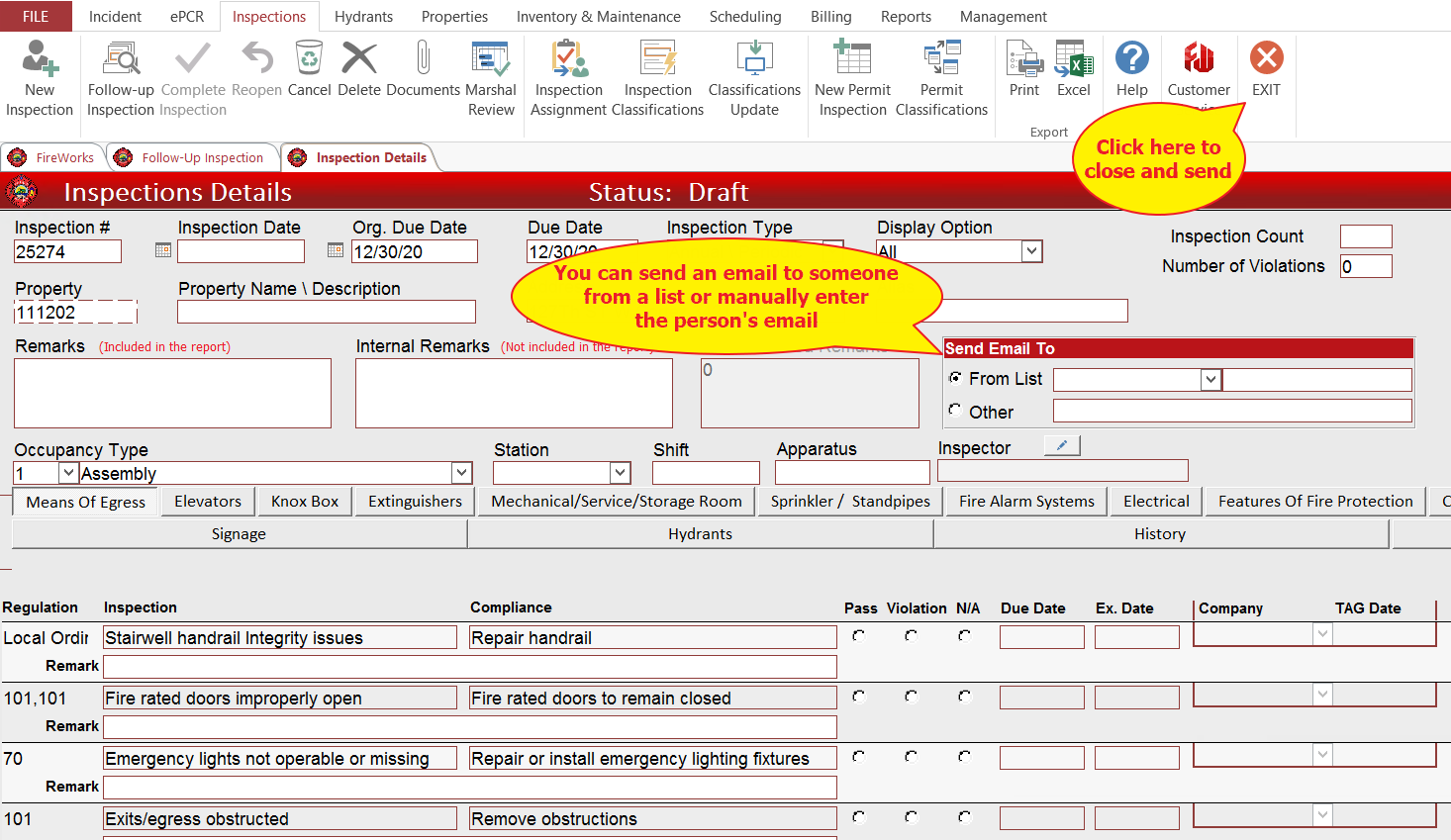The height and width of the screenshot is (840, 1451).
Task: Expand the Display Option dropdown
Action: tap(1031, 251)
